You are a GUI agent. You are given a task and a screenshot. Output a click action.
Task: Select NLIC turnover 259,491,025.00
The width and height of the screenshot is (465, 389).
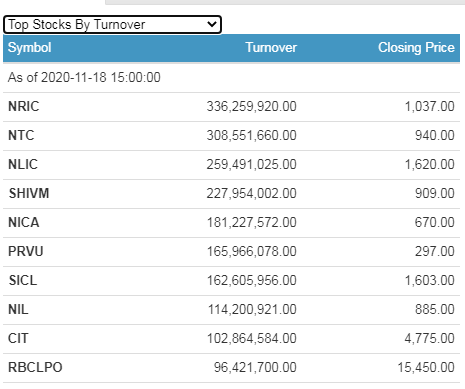click(x=251, y=165)
